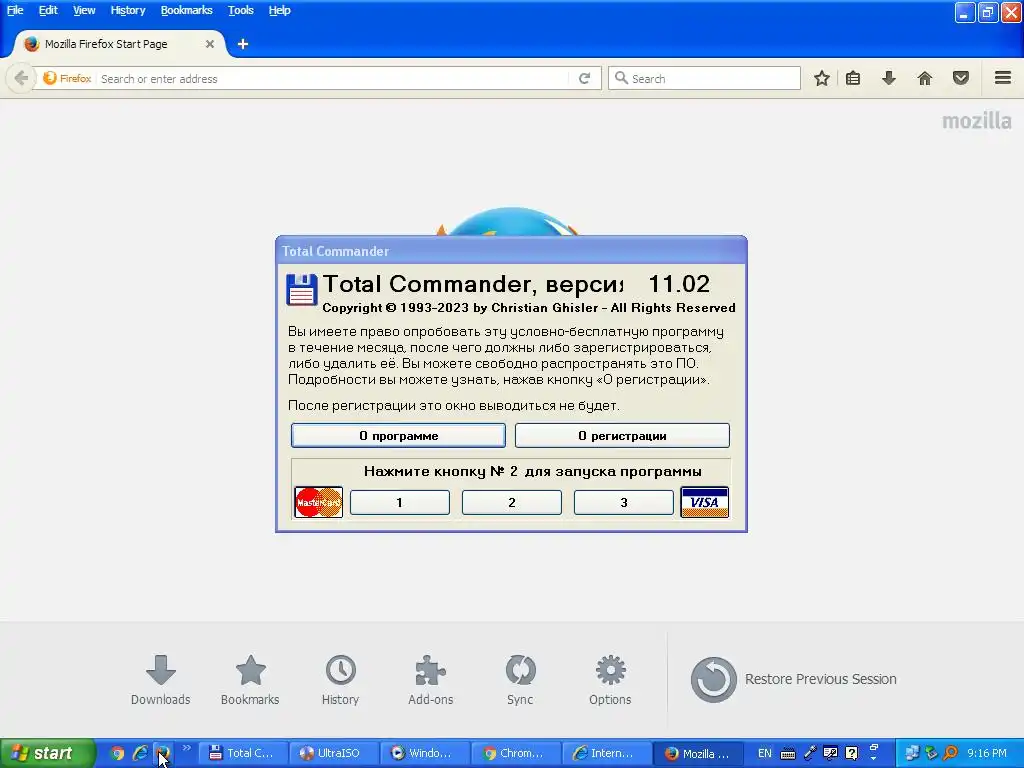The width and height of the screenshot is (1024, 768).
Task: Open the Edit menu
Action: click(x=48, y=10)
